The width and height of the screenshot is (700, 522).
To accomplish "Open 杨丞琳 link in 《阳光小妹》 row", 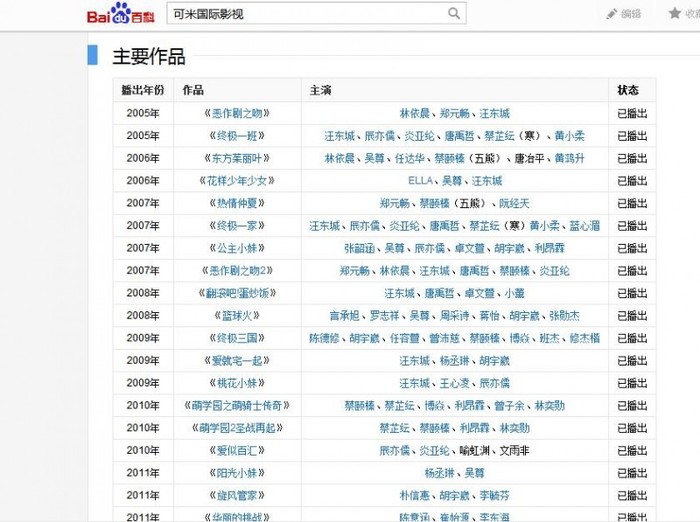I will (439, 473).
